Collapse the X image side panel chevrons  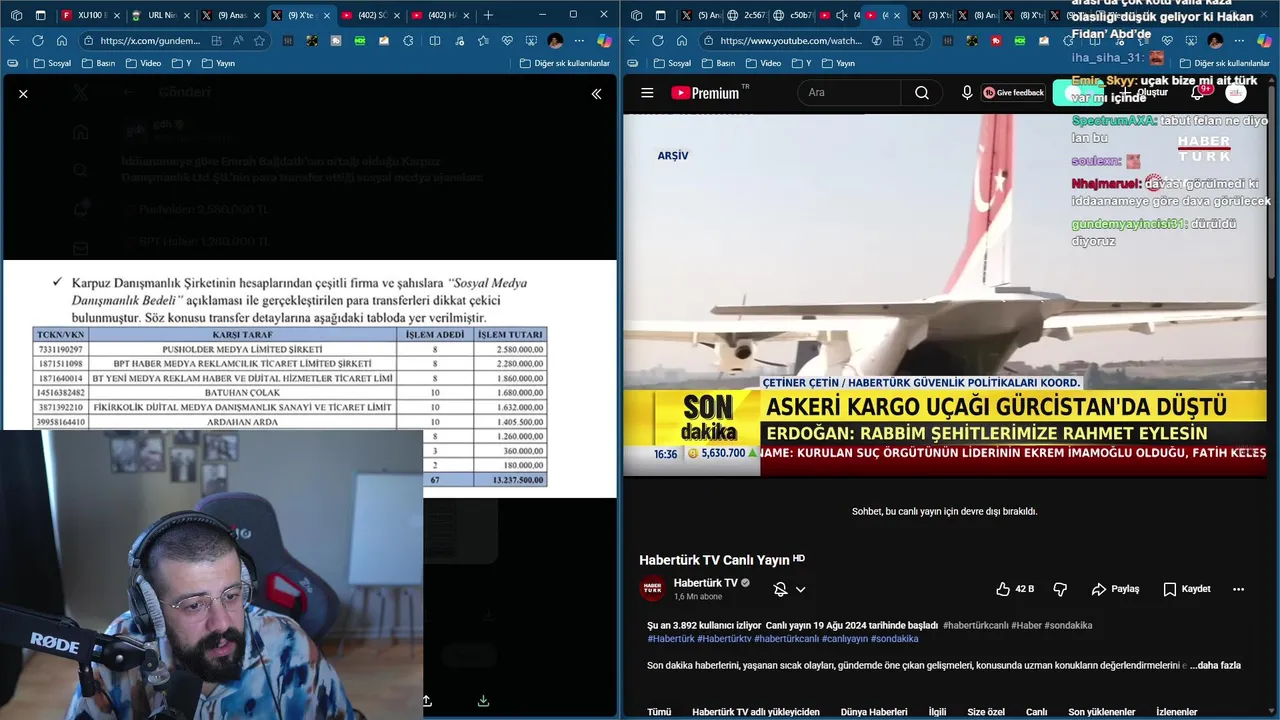click(x=596, y=93)
